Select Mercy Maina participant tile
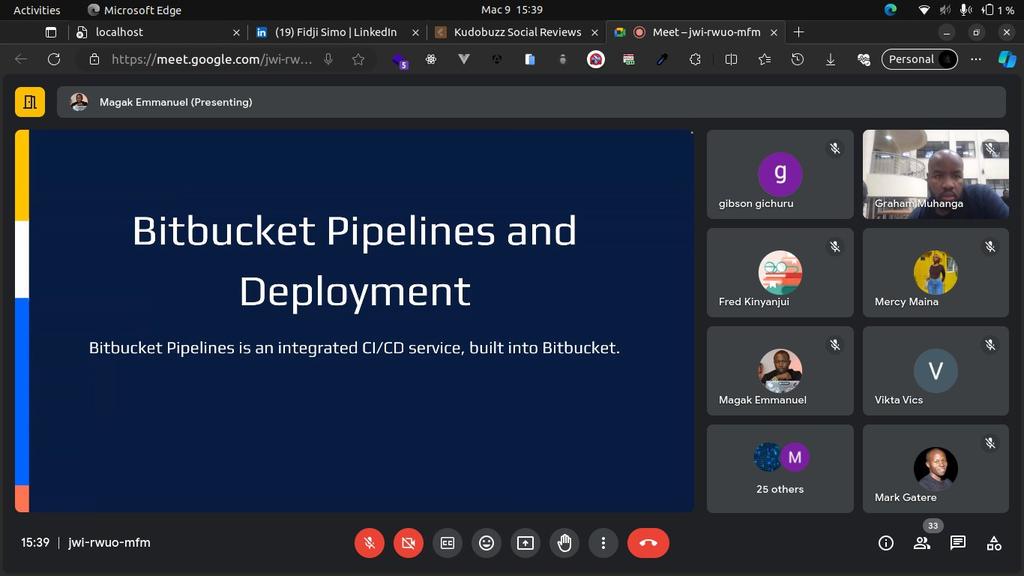 [936, 272]
